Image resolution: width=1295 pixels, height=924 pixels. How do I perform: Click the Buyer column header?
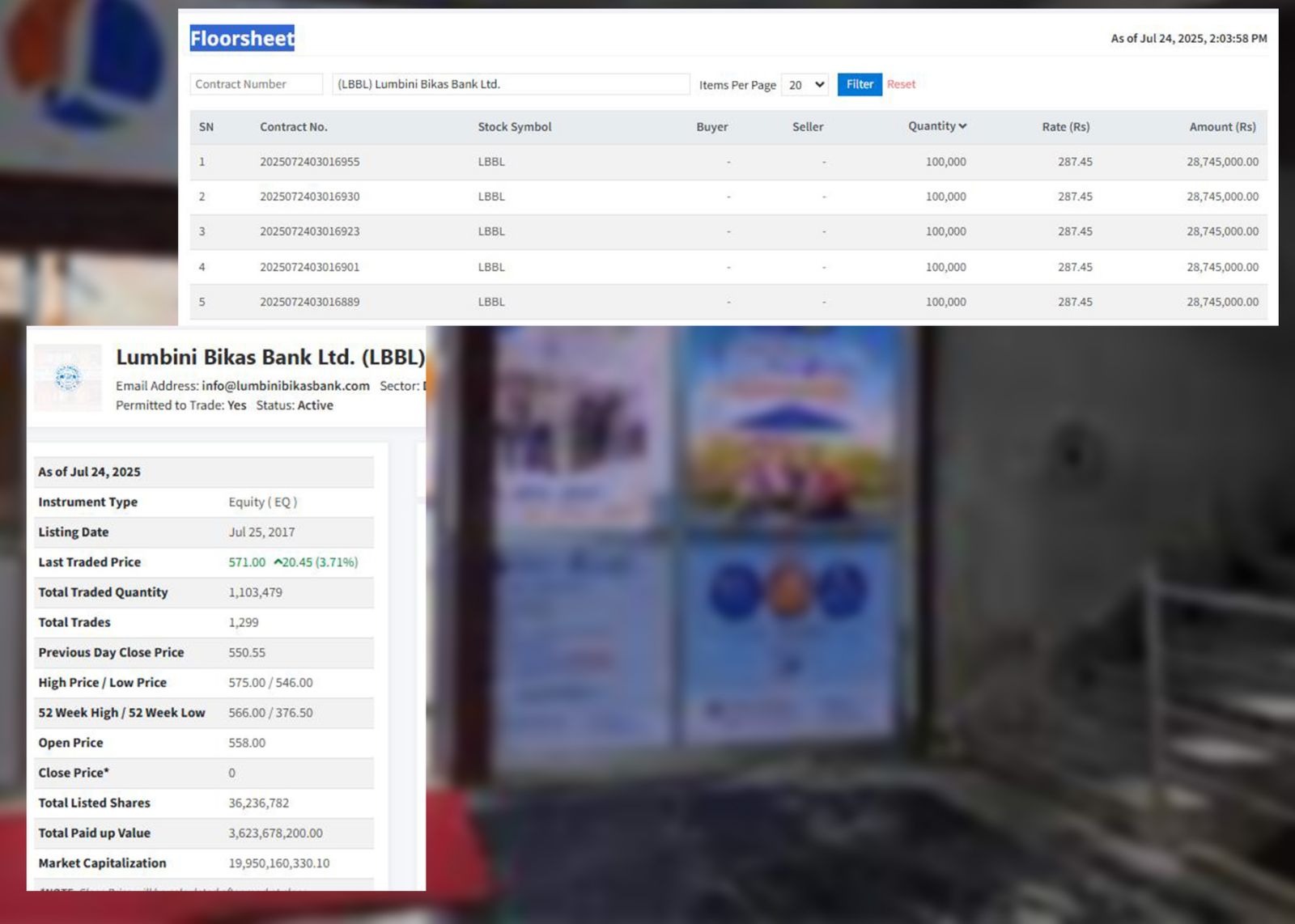coord(712,127)
